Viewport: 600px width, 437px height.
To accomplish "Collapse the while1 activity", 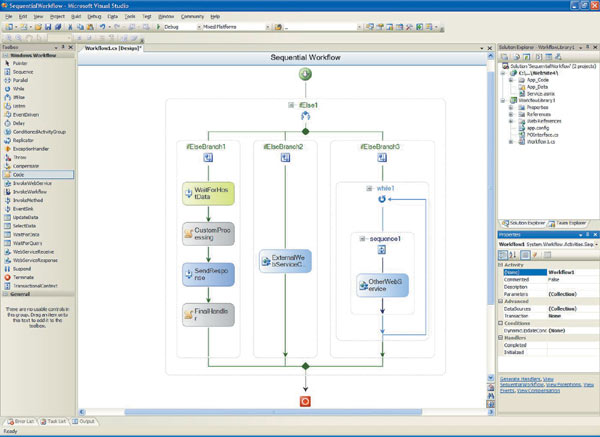I will (x=369, y=188).
